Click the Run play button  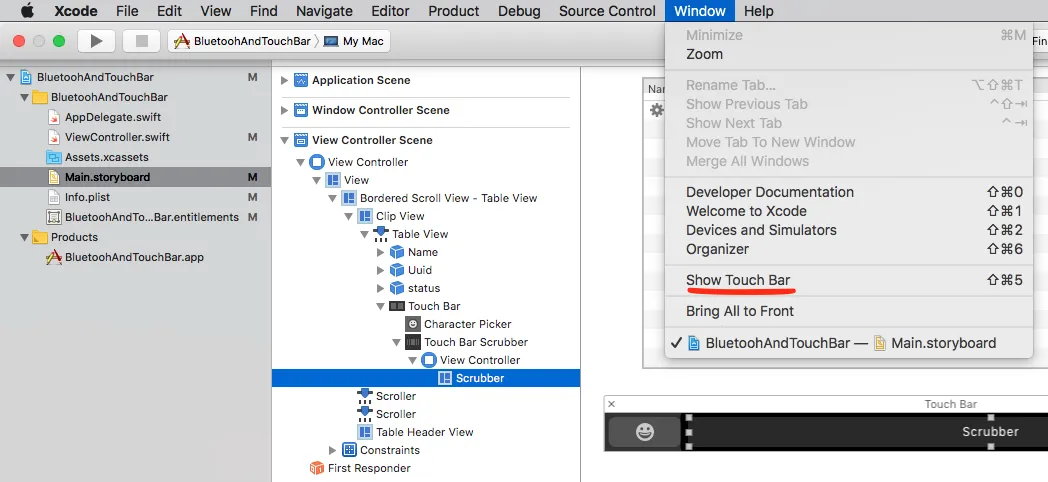pos(96,41)
